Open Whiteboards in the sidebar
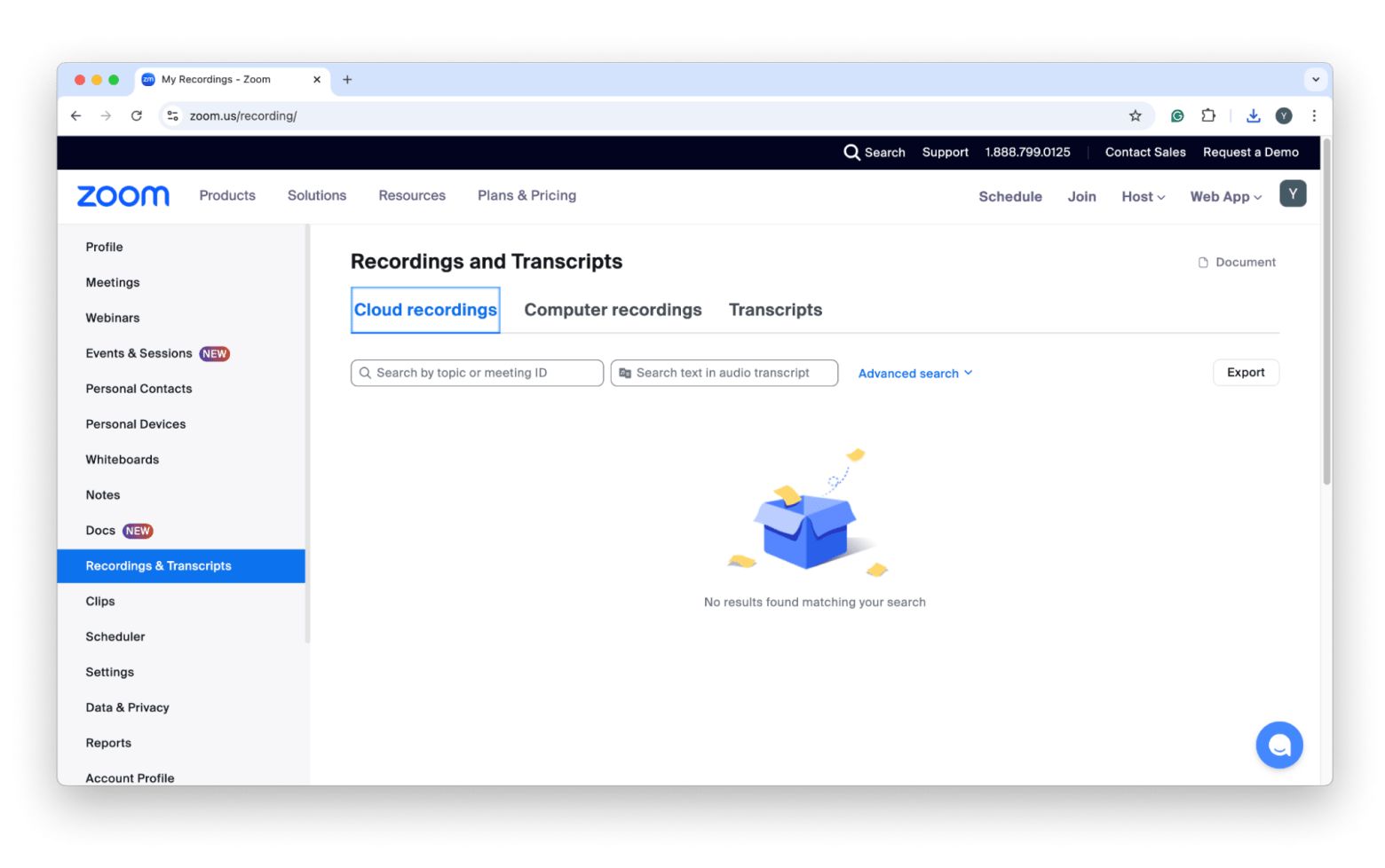Image resolution: width=1385 pixels, height=868 pixels. tap(123, 461)
